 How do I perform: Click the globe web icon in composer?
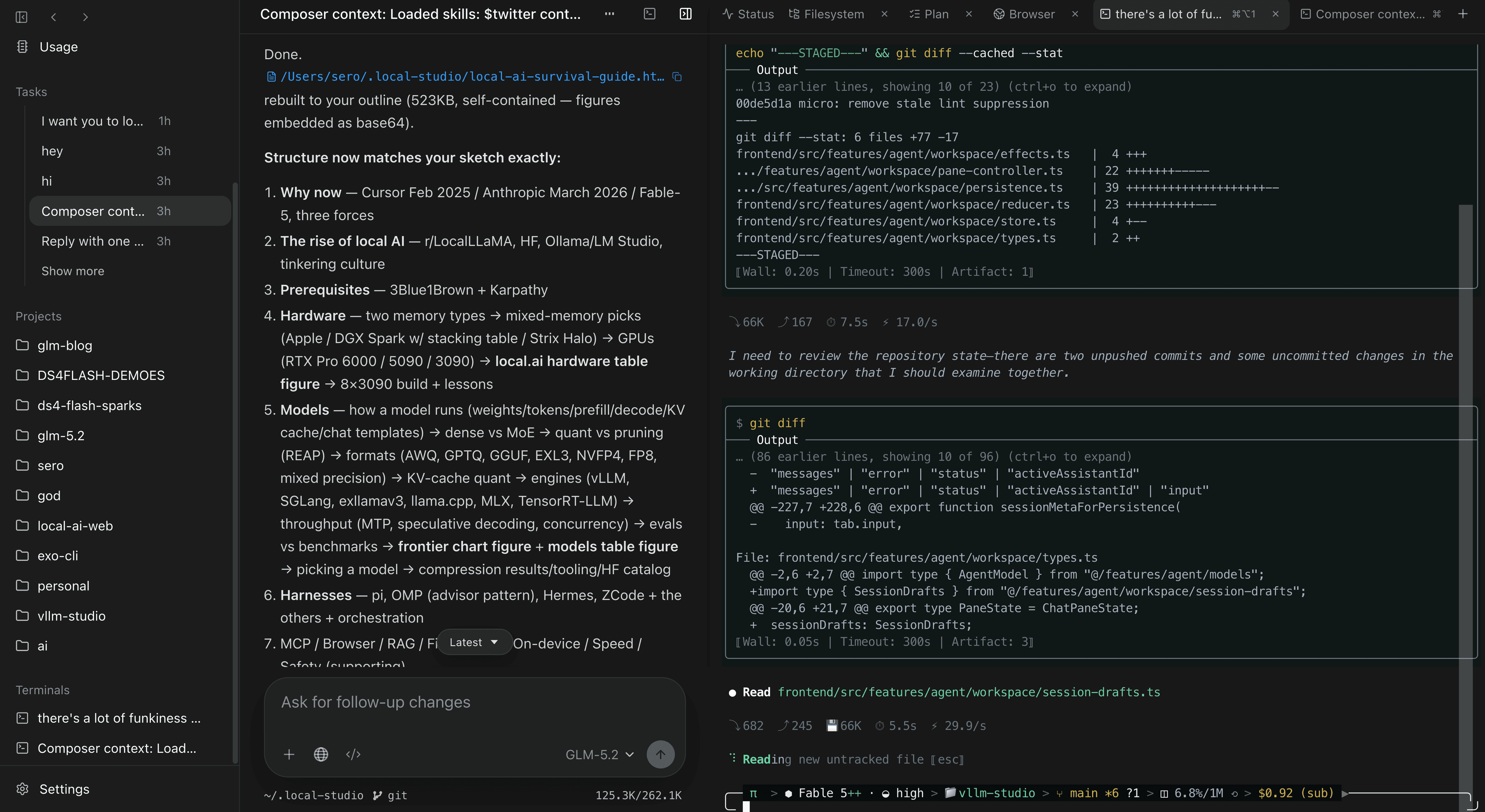click(321, 754)
